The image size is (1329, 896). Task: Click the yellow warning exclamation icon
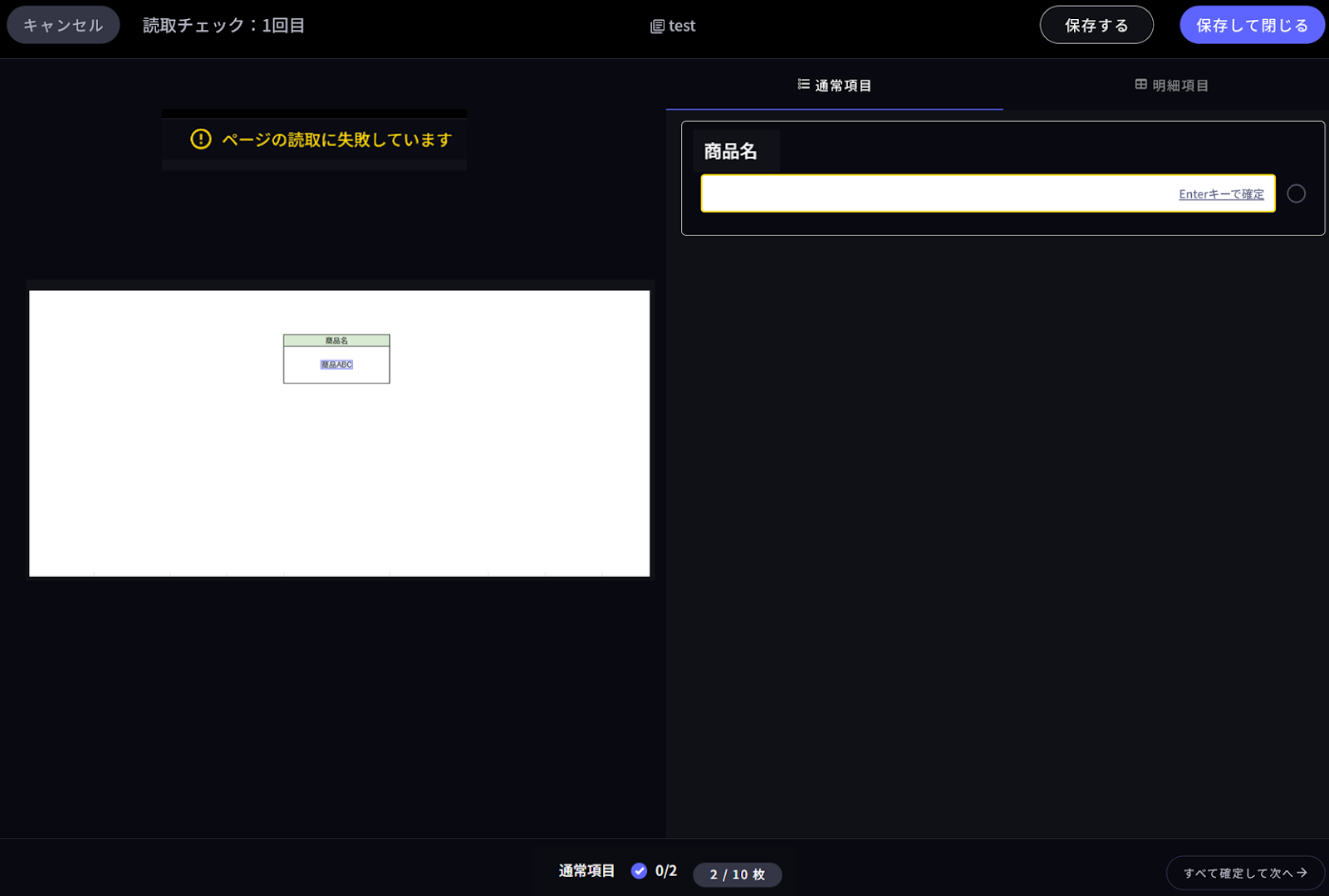tap(201, 140)
